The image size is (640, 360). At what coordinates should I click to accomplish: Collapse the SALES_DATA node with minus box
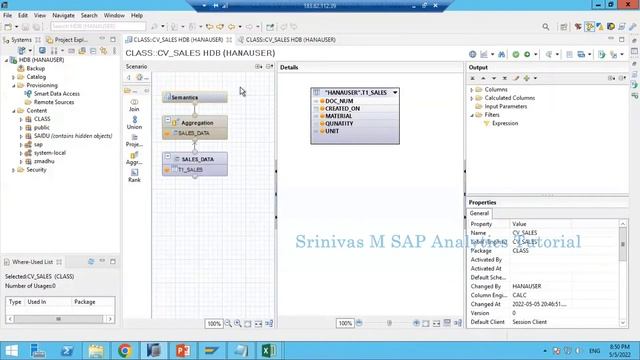[168, 156]
